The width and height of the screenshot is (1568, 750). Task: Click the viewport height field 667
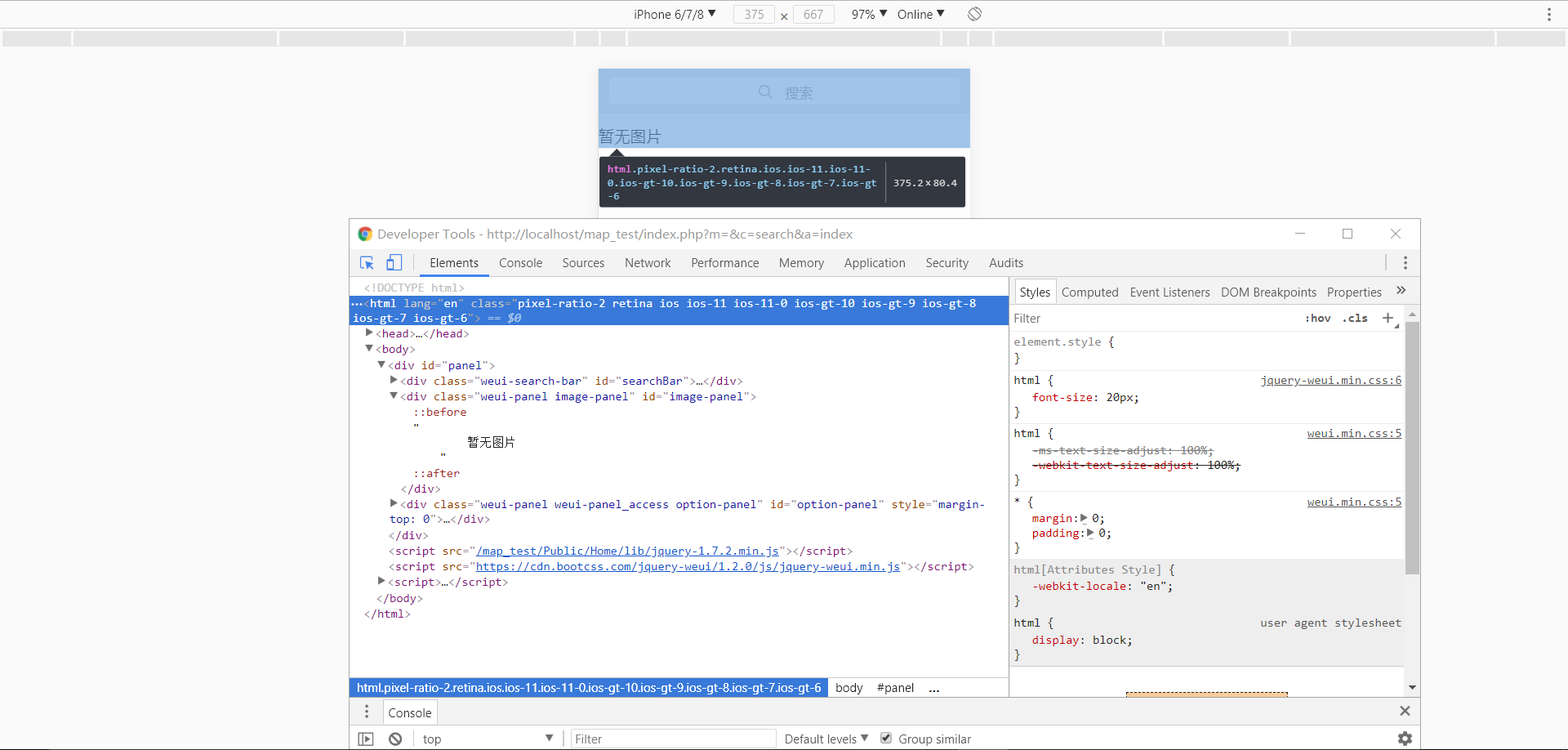tap(813, 14)
